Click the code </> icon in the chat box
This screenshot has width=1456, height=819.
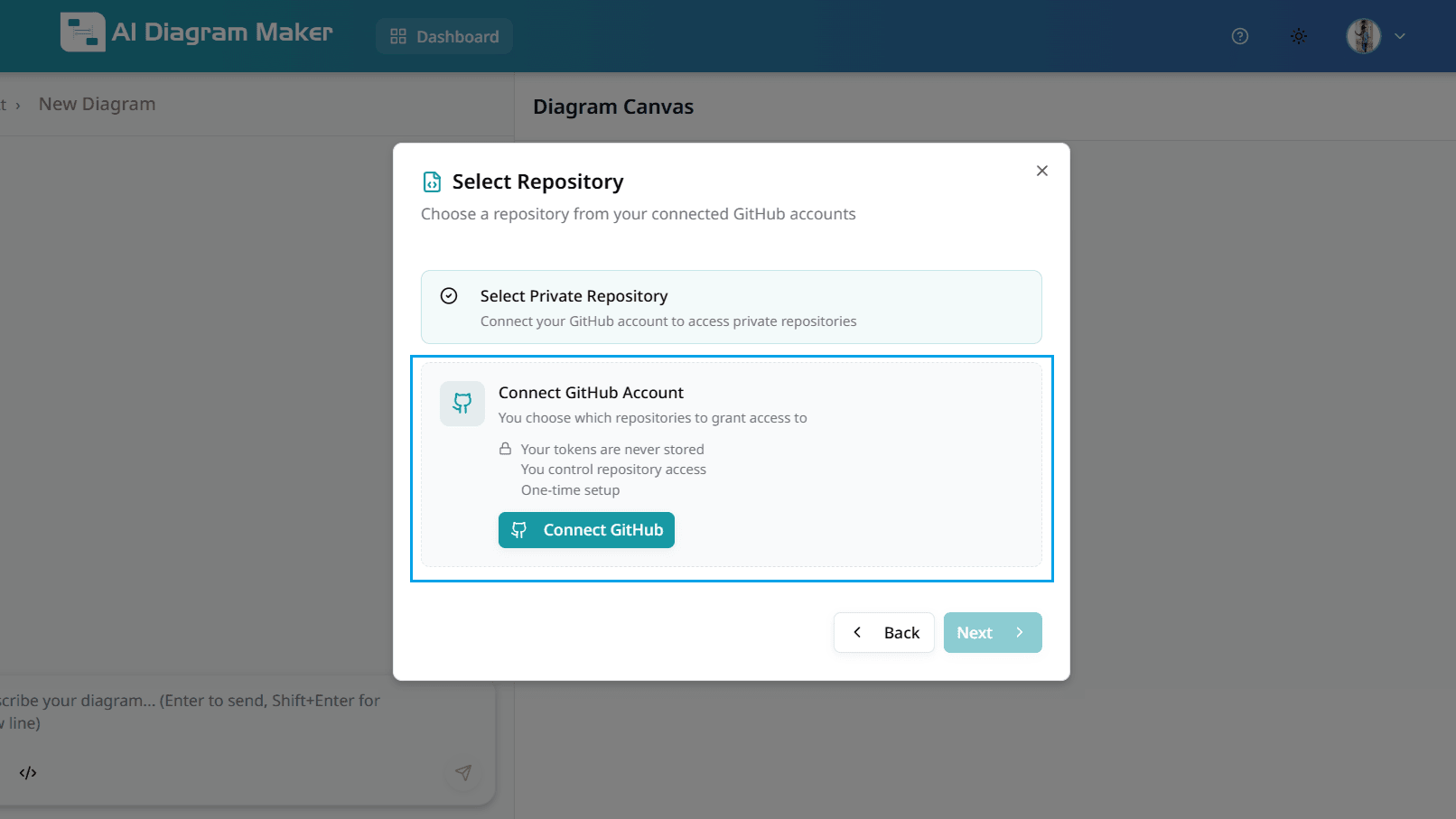coord(28,773)
